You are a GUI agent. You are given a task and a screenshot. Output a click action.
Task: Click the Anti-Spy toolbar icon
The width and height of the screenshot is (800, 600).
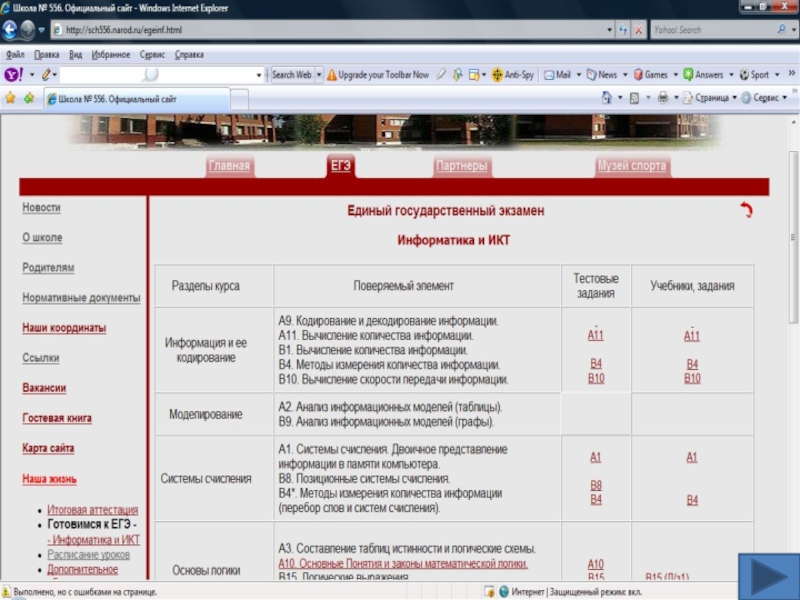tap(513, 75)
